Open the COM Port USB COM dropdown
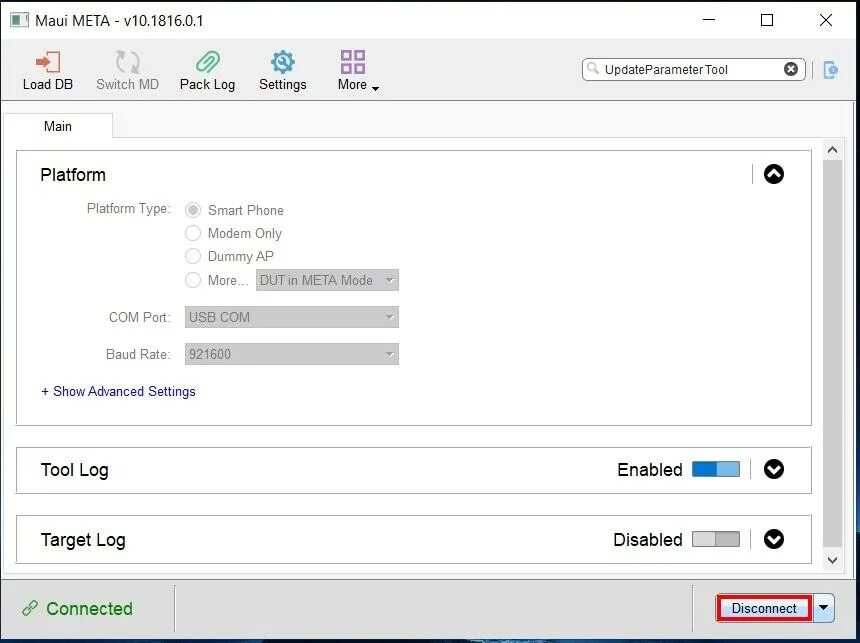The image size is (860, 643). (292, 317)
